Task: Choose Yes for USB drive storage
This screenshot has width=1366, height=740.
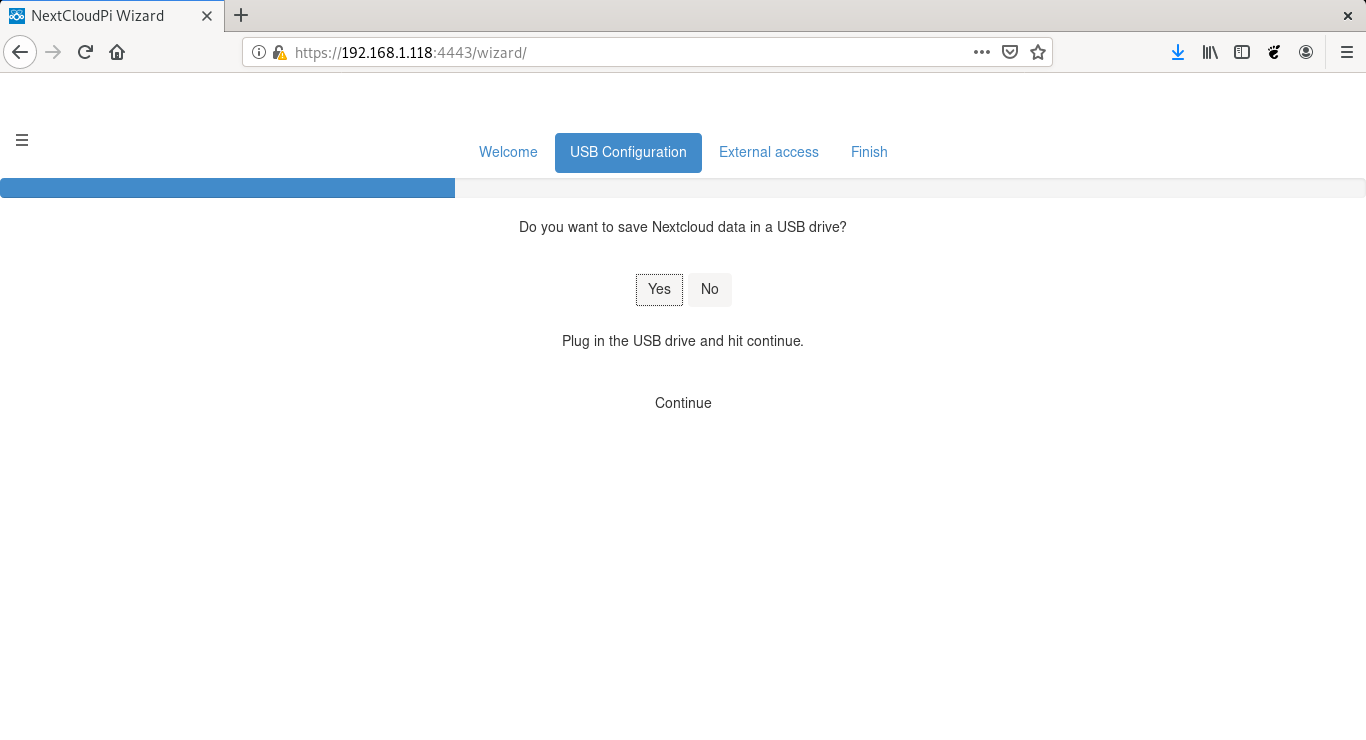Action: pos(659,289)
